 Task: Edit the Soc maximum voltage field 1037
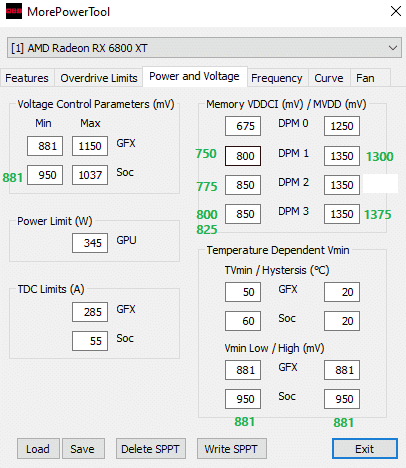[90, 175]
